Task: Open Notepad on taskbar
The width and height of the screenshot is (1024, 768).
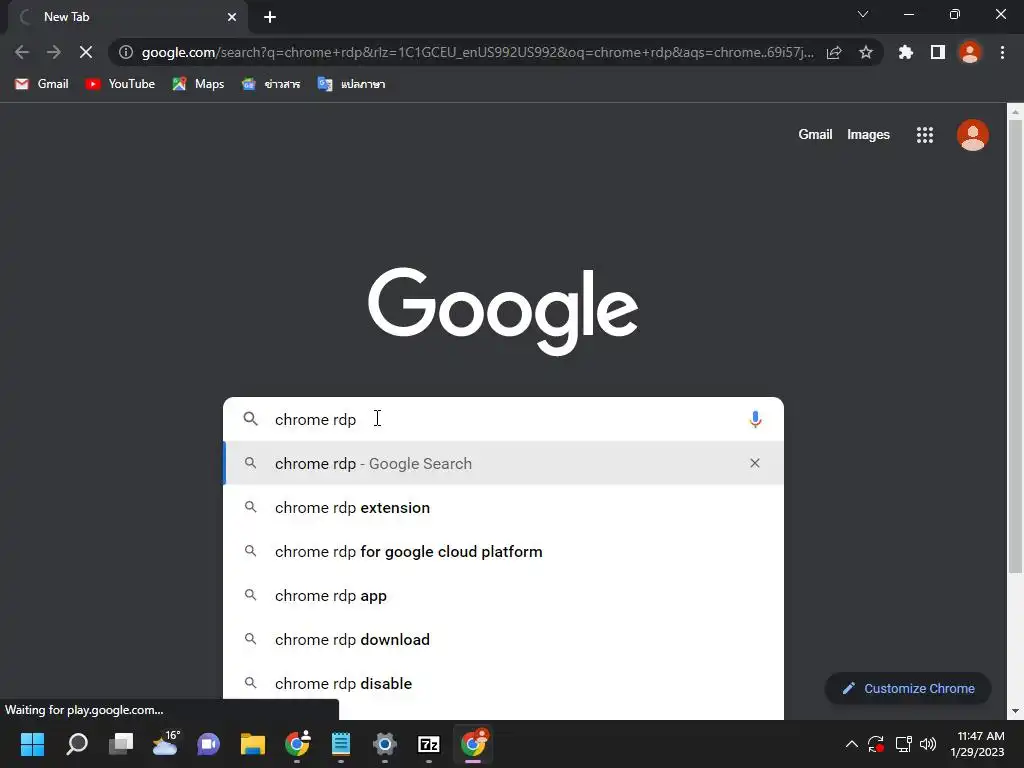Action: [x=341, y=744]
